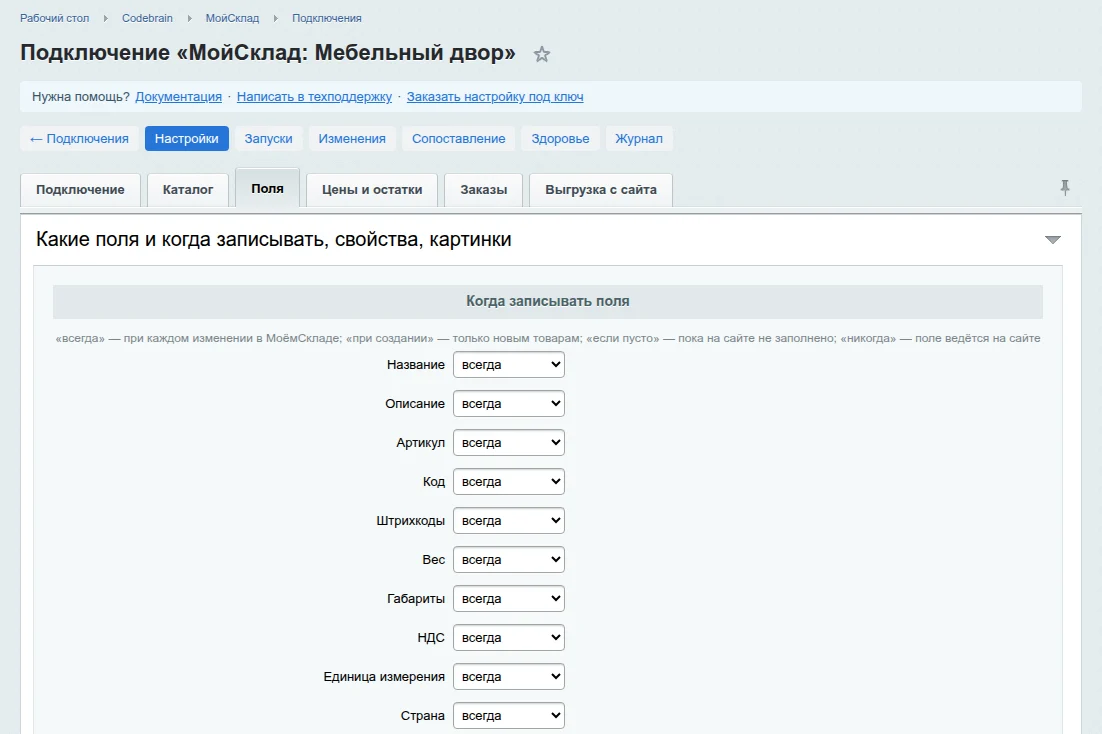Go to Codebrain breadcrumb
The height and width of the screenshot is (734, 1102).
tap(147, 18)
